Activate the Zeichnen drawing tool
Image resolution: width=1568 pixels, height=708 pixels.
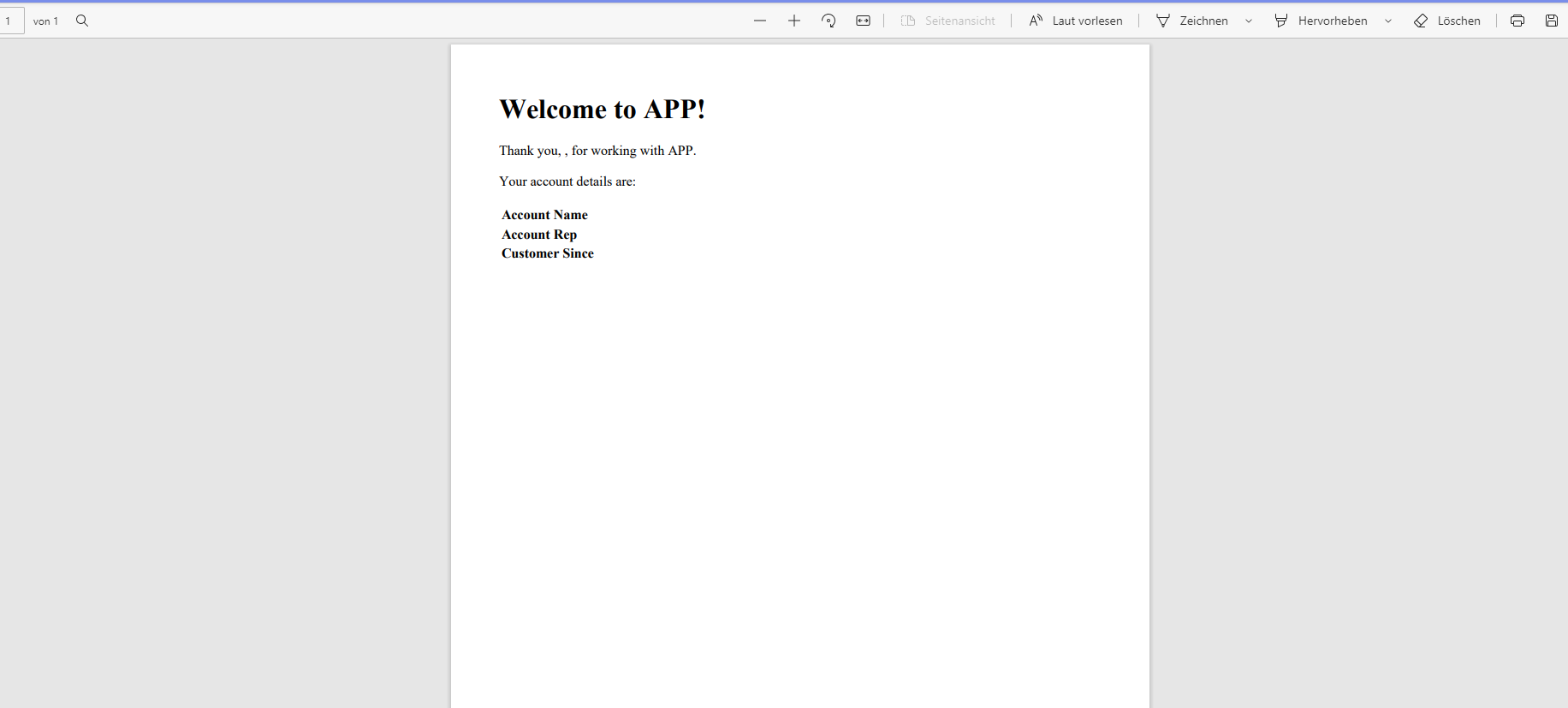pos(1192,21)
